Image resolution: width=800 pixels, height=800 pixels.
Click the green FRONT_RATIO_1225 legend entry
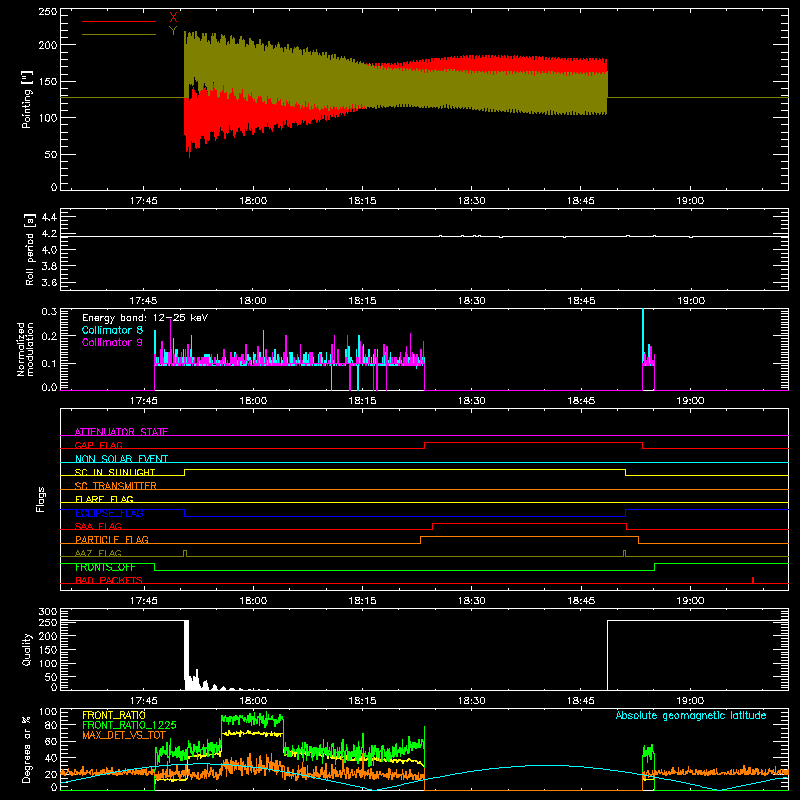pyautogui.click(x=129, y=725)
